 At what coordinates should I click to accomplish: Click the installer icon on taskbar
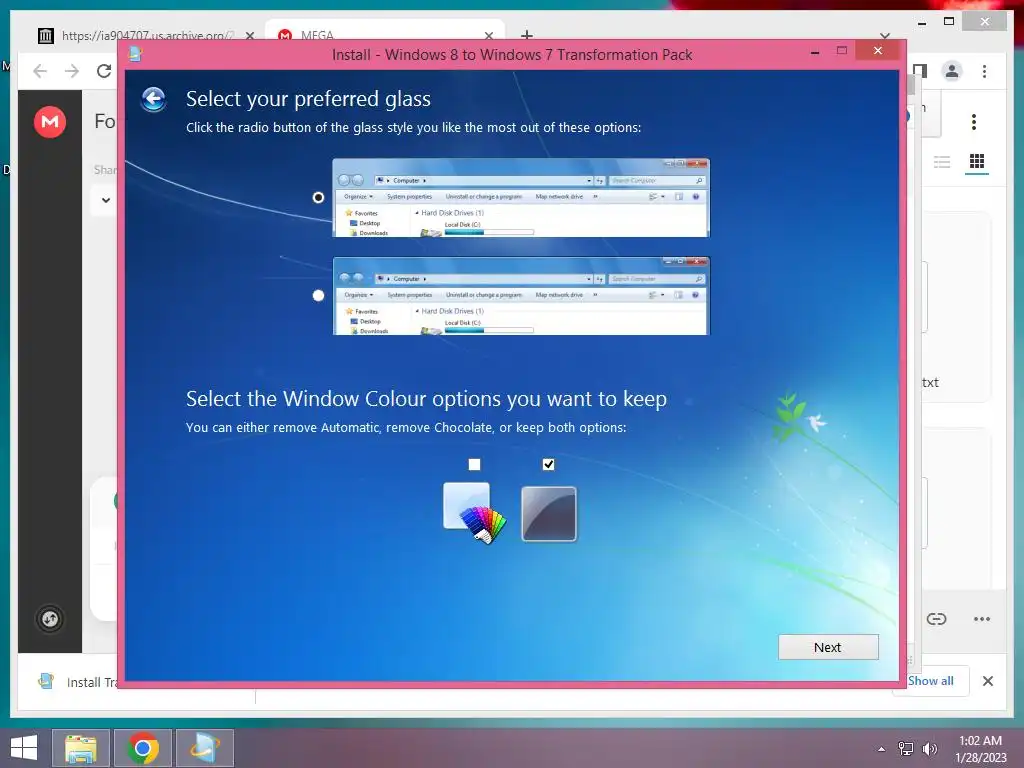click(x=204, y=748)
